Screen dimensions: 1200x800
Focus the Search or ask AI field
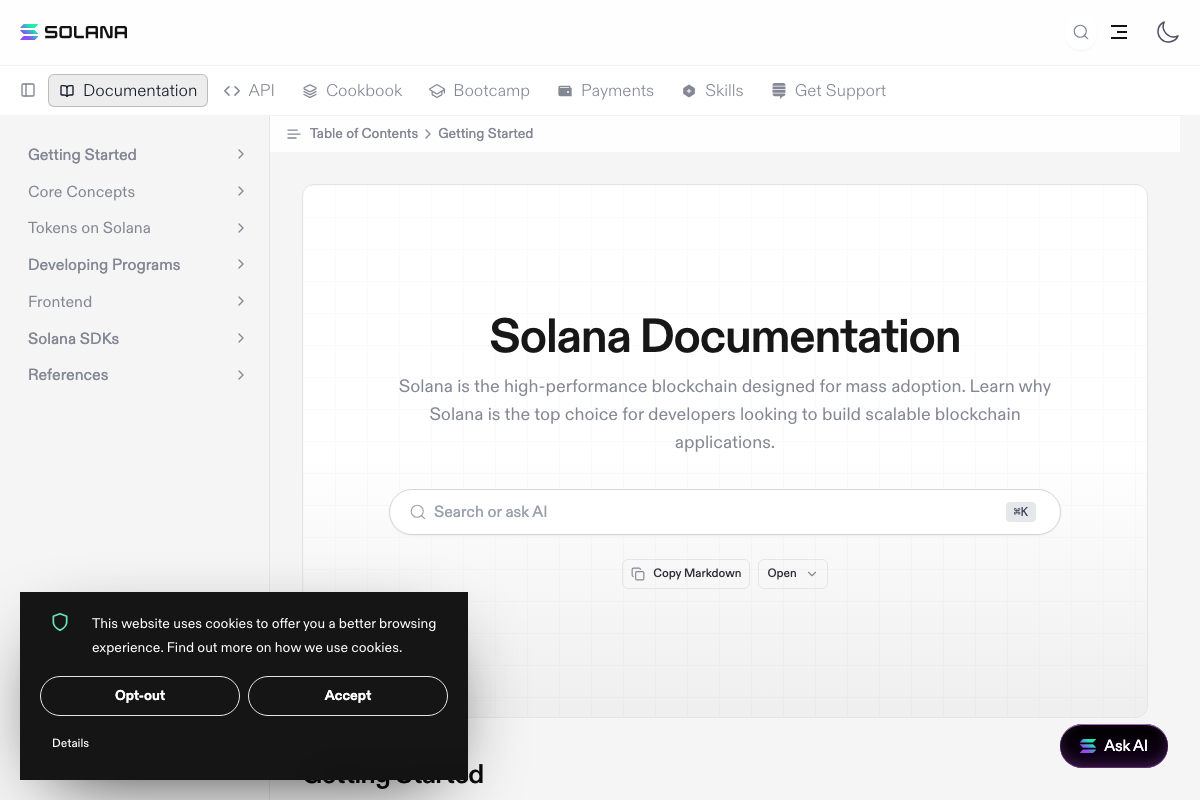(724, 512)
